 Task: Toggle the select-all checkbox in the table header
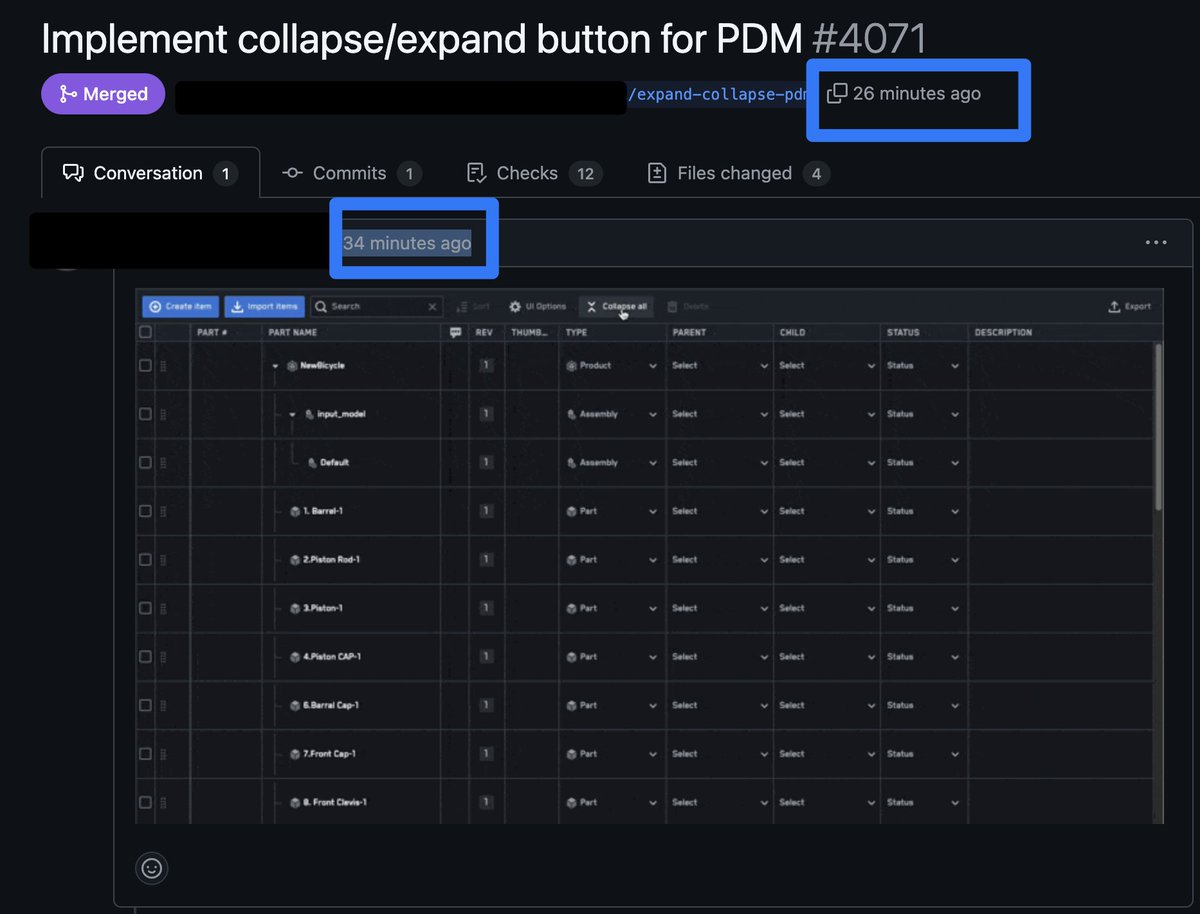coord(145,332)
